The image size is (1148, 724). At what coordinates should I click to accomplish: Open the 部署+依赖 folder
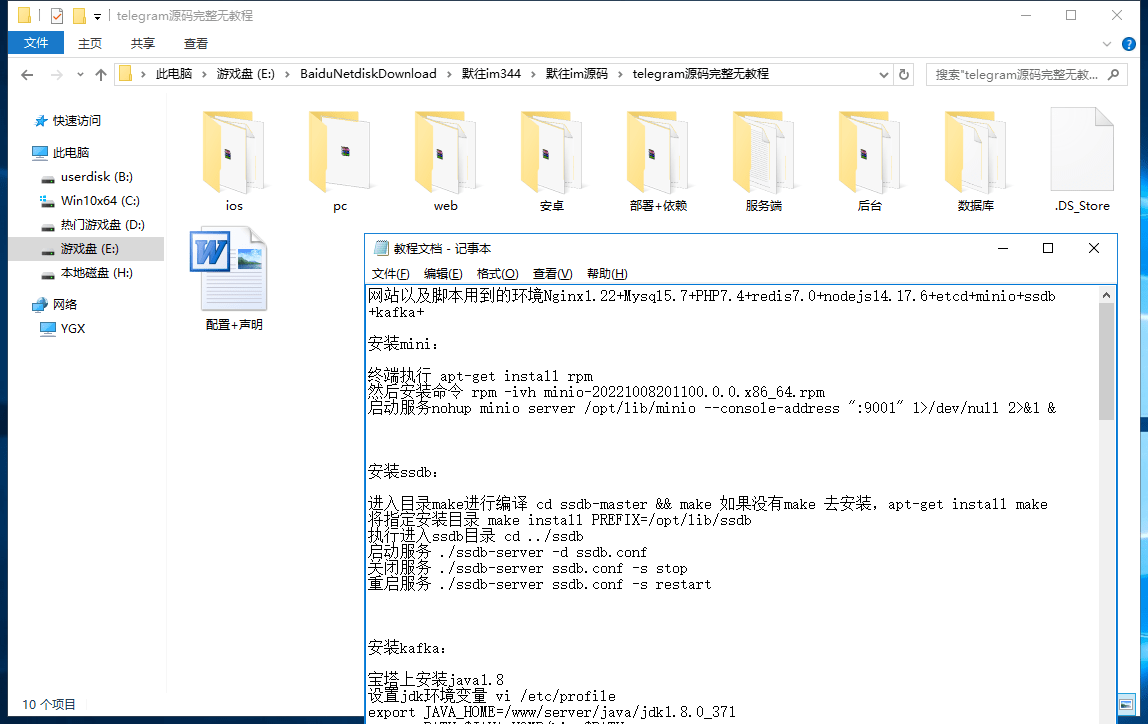(657, 161)
